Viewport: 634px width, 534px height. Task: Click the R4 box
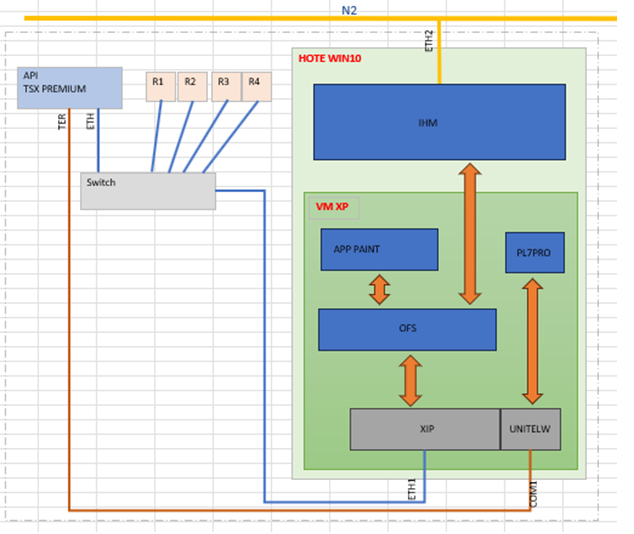coord(256,86)
